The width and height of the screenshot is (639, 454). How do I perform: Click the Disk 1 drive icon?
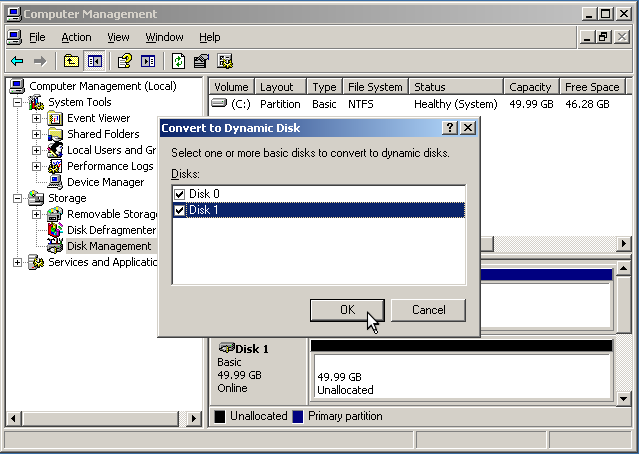coord(226,348)
